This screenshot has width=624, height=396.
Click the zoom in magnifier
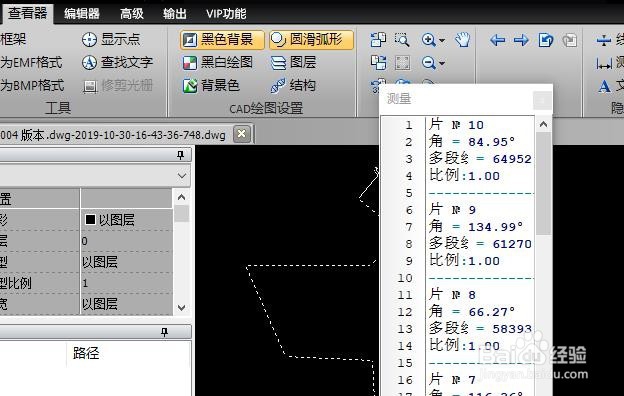coord(428,40)
